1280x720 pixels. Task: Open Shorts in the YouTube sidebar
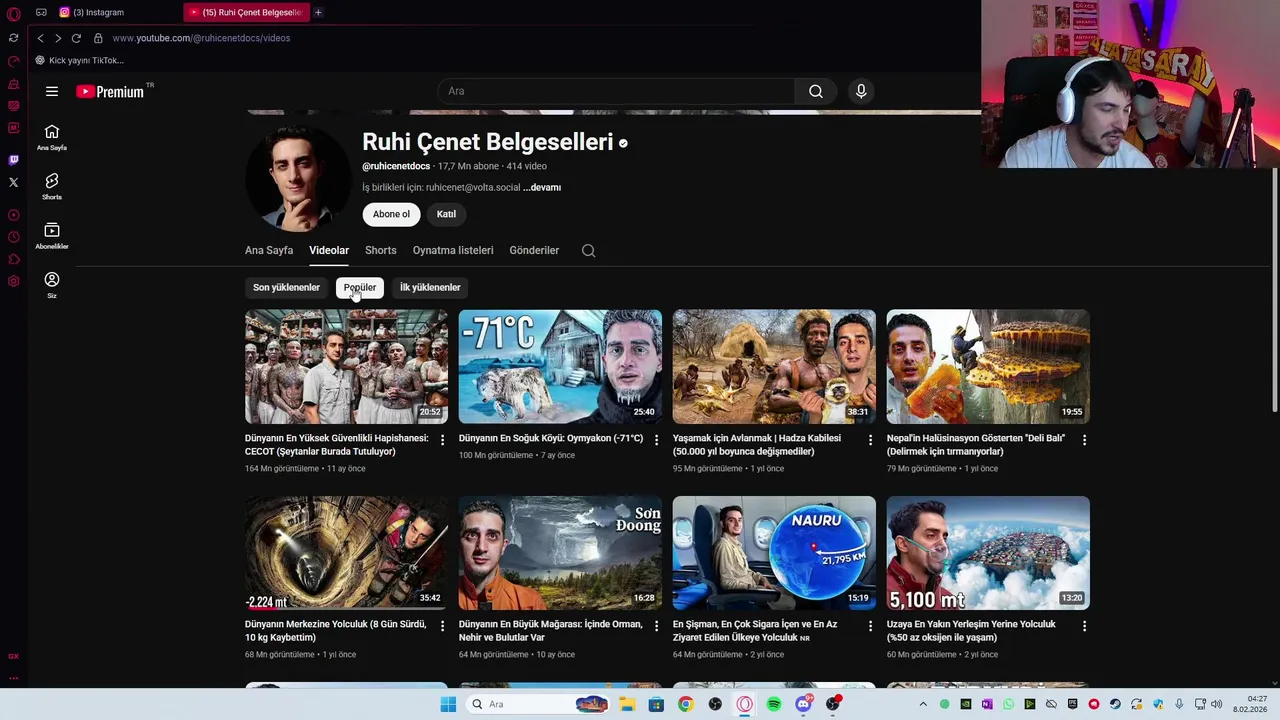point(52,187)
